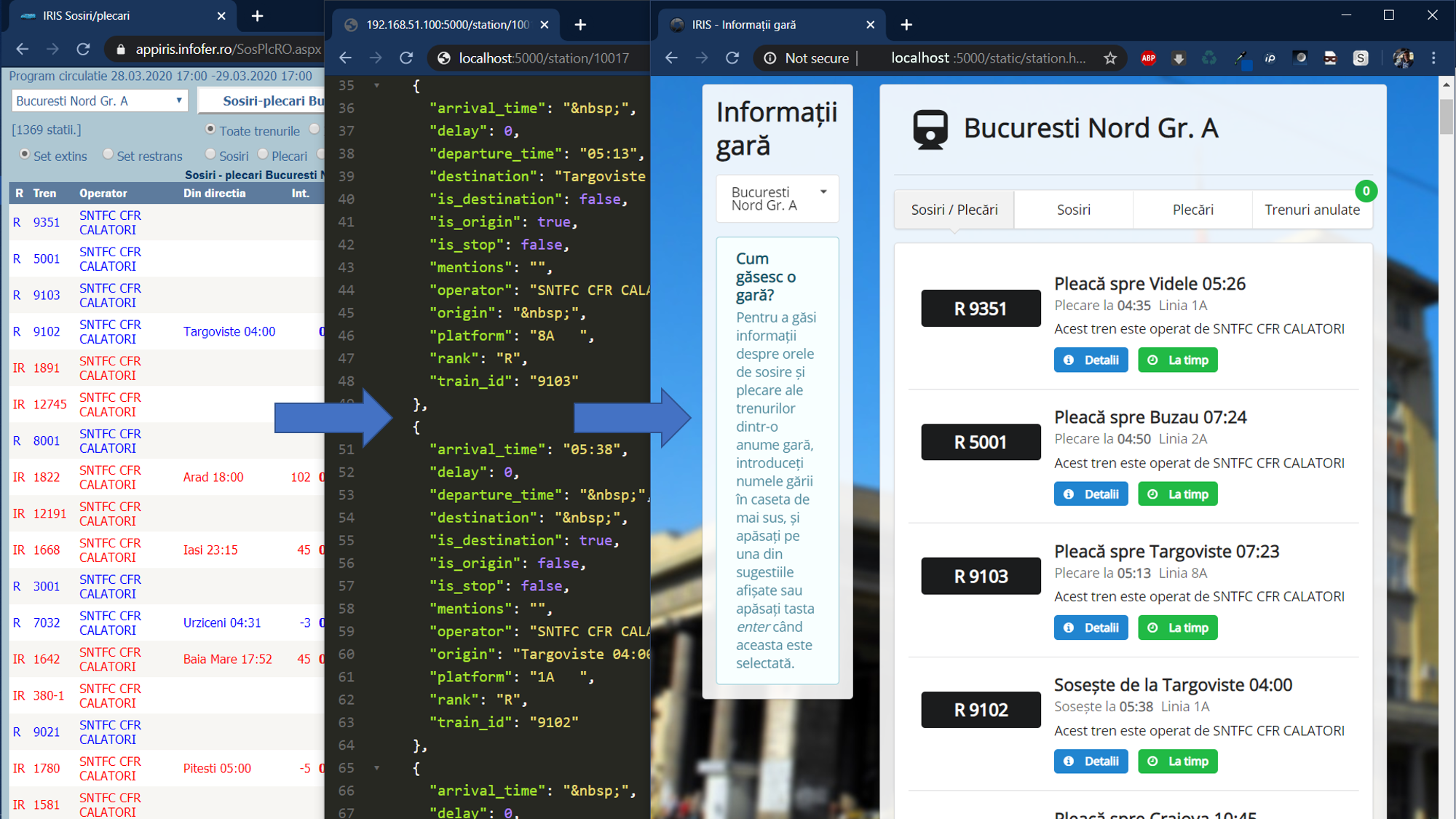Open the Chrome three-dot menu
1456x819 pixels.
tap(1433, 58)
